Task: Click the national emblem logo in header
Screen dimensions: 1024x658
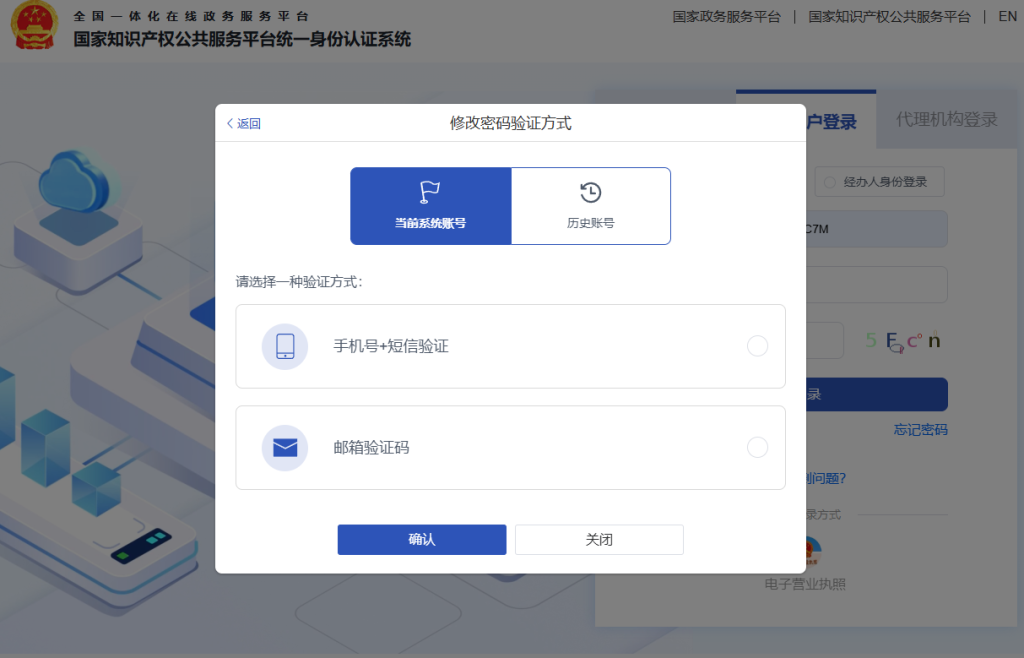Action: 36,27
